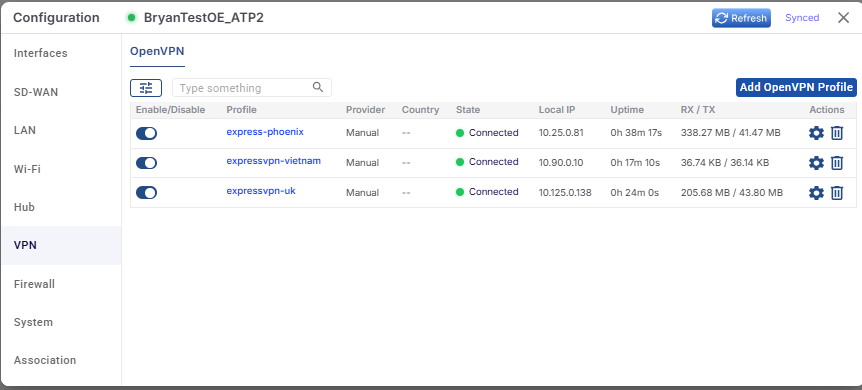
Task: Click Manual provider in expressvpn-uk row
Action: 362,192
